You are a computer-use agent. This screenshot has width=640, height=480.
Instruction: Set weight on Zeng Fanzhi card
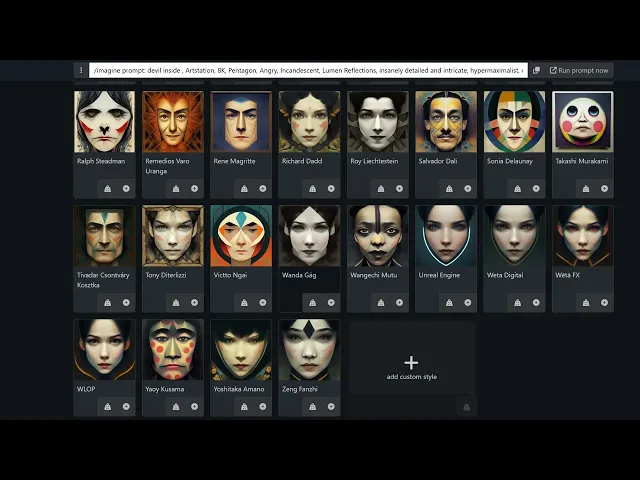313,407
